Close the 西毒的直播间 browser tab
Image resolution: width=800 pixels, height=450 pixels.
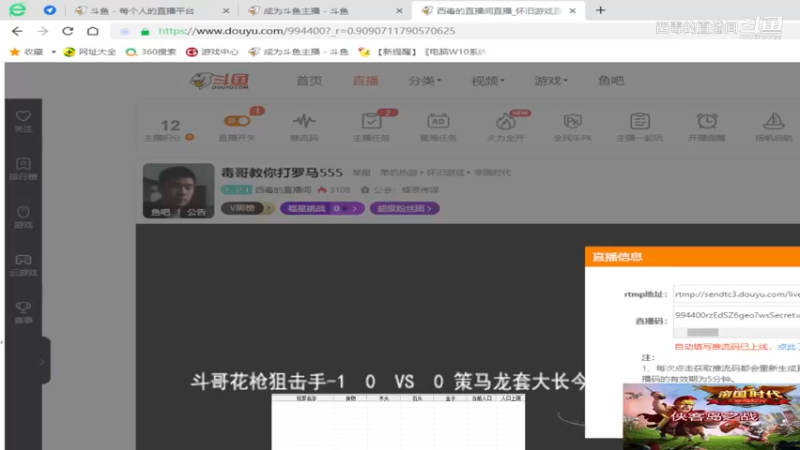572,11
